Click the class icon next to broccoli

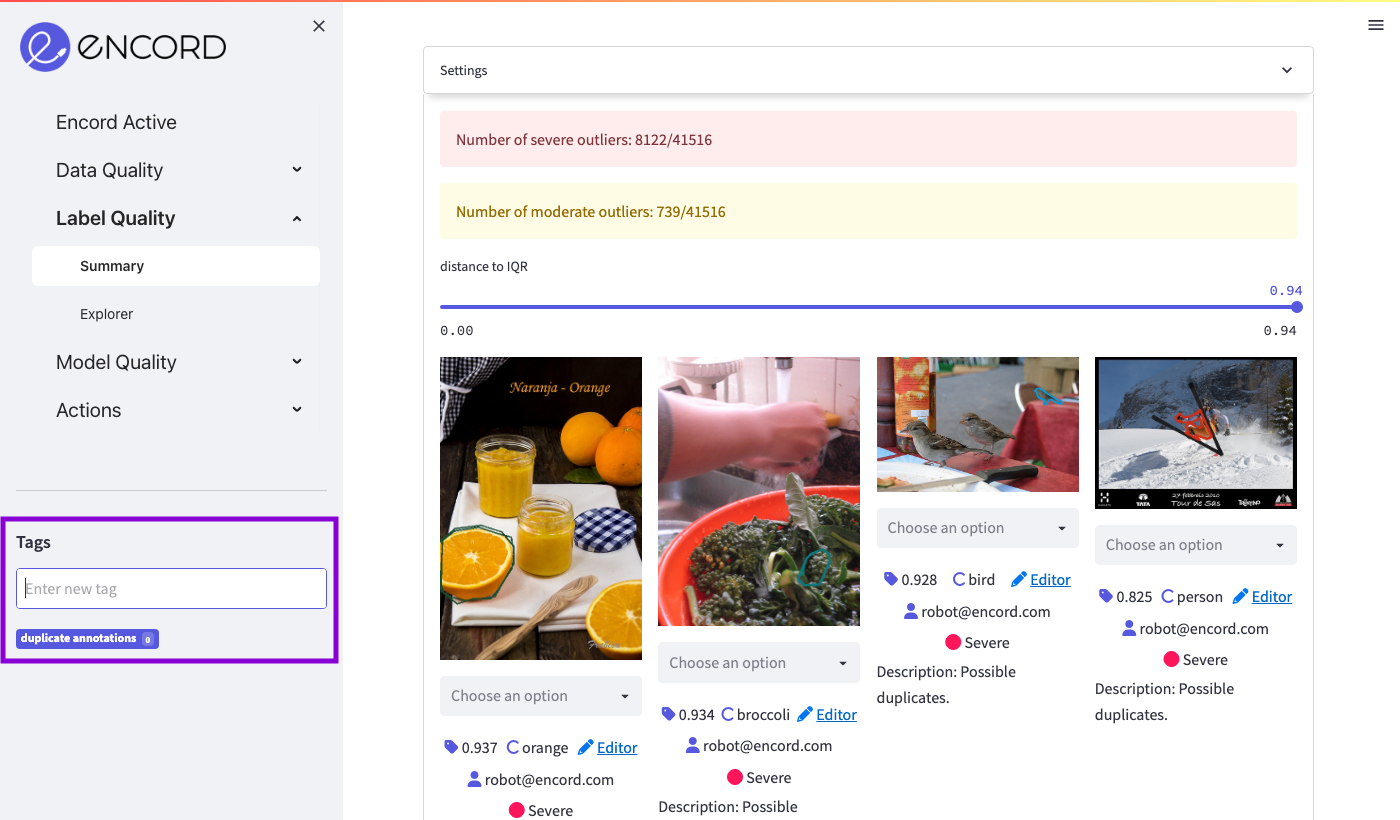pyautogui.click(x=728, y=714)
